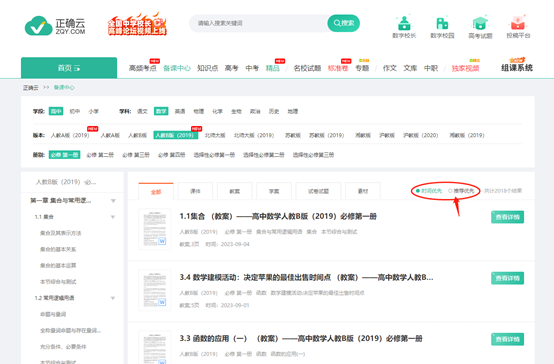This screenshot has height=364, width=554.
Task: Open 组课系统 link
Action: 517,67
